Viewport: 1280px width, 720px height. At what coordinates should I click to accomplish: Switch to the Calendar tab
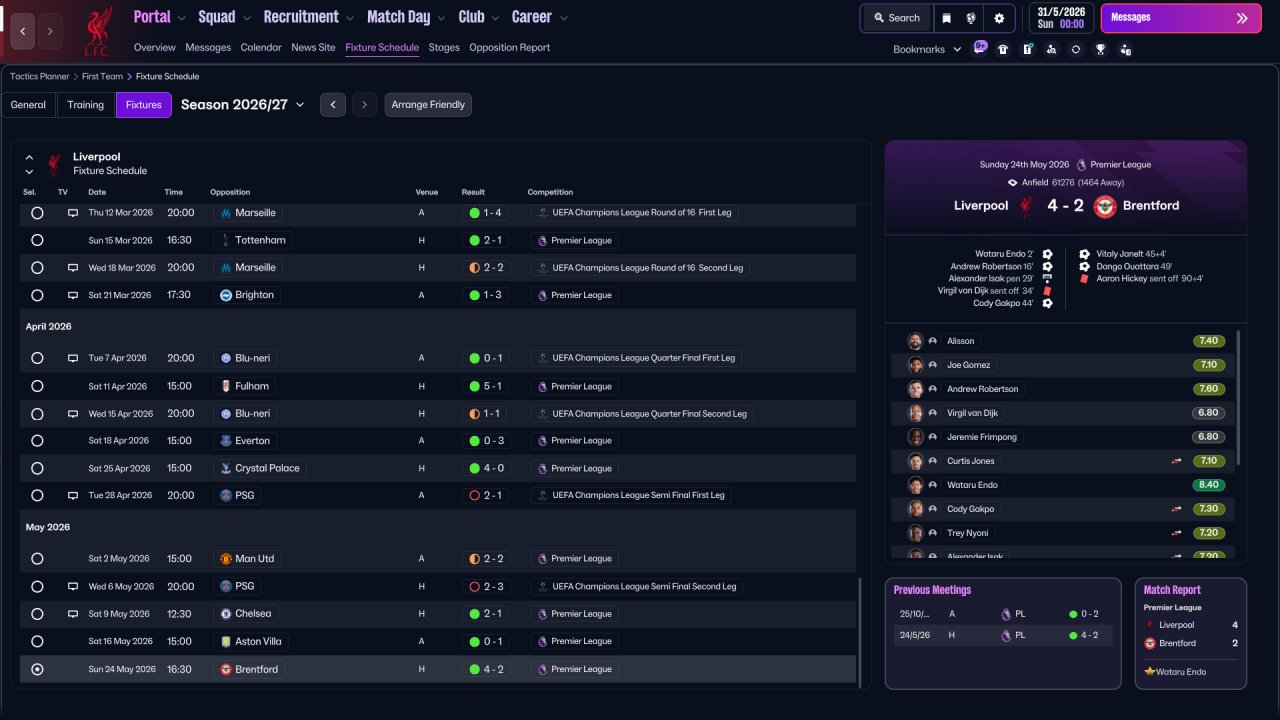point(261,47)
